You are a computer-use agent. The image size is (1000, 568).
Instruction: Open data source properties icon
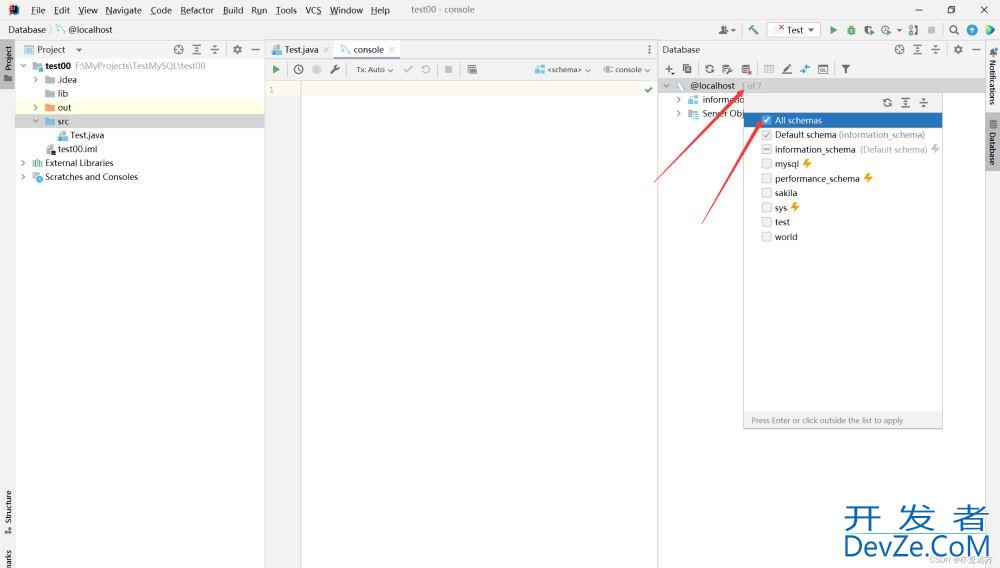tap(727, 69)
